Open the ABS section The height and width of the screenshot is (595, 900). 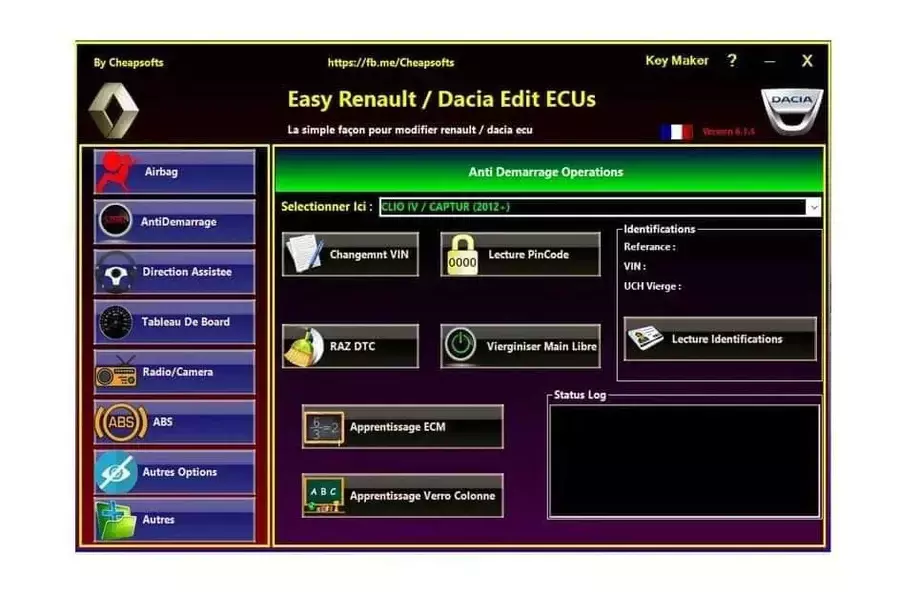click(174, 422)
